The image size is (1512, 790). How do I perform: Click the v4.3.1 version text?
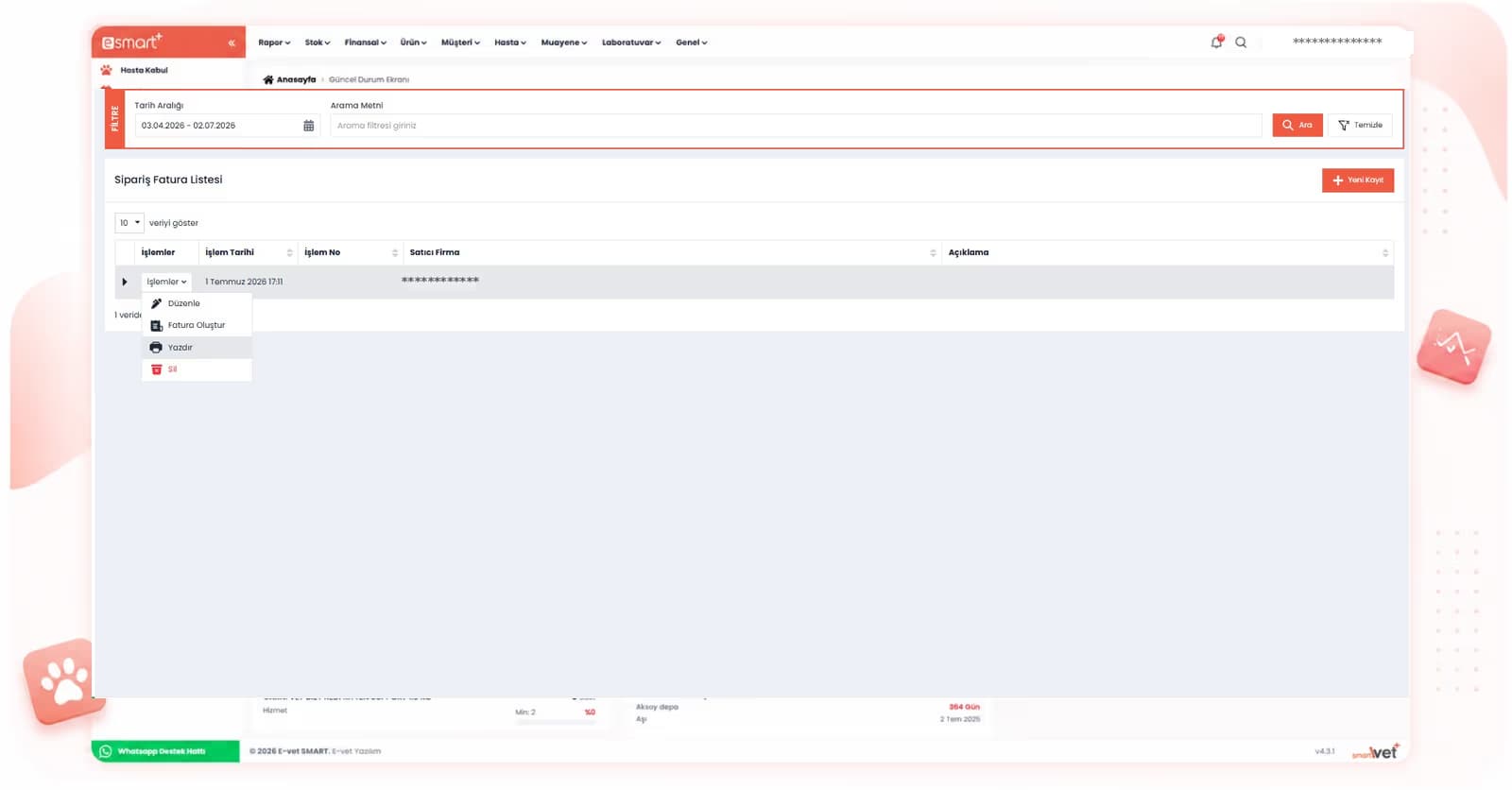[x=1325, y=751]
